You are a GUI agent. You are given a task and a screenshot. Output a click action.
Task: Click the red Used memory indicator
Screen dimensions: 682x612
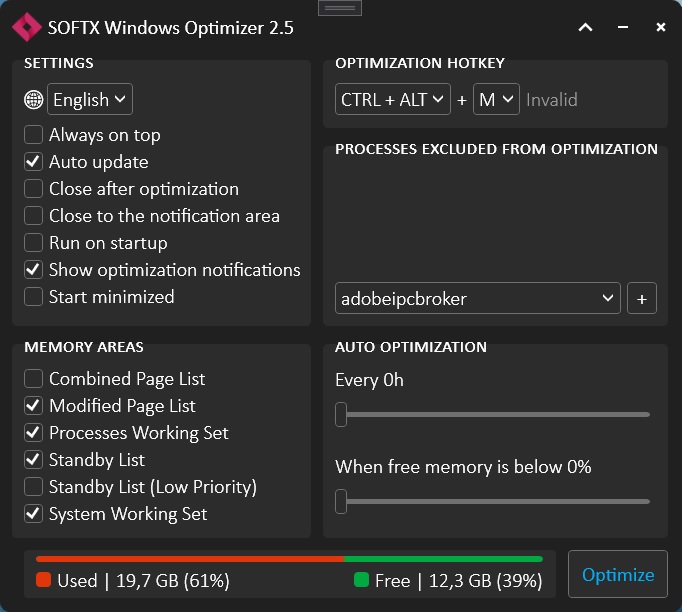coord(43,580)
